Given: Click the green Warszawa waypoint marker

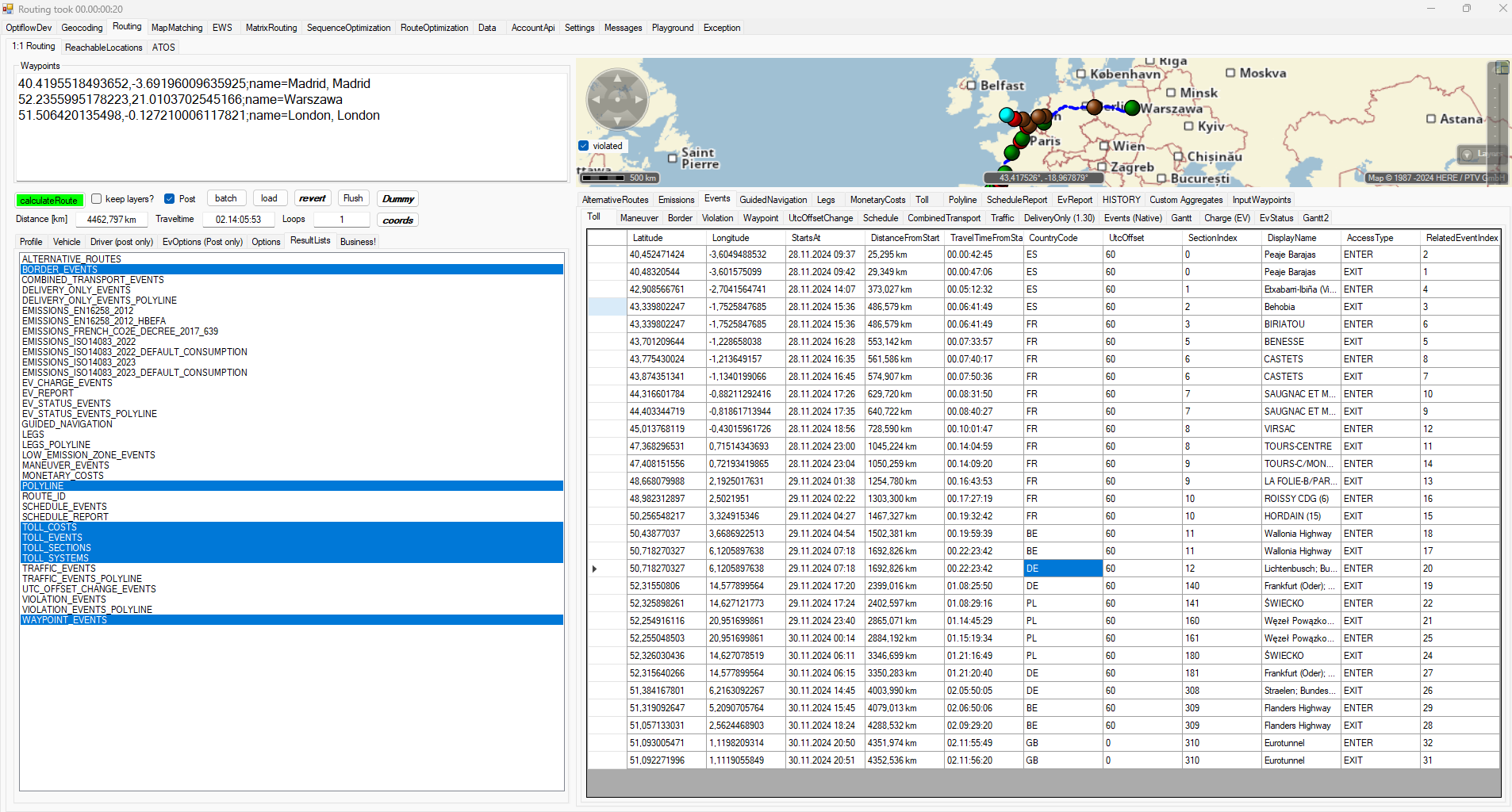Looking at the screenshot, I should [x=1132, y=108].
